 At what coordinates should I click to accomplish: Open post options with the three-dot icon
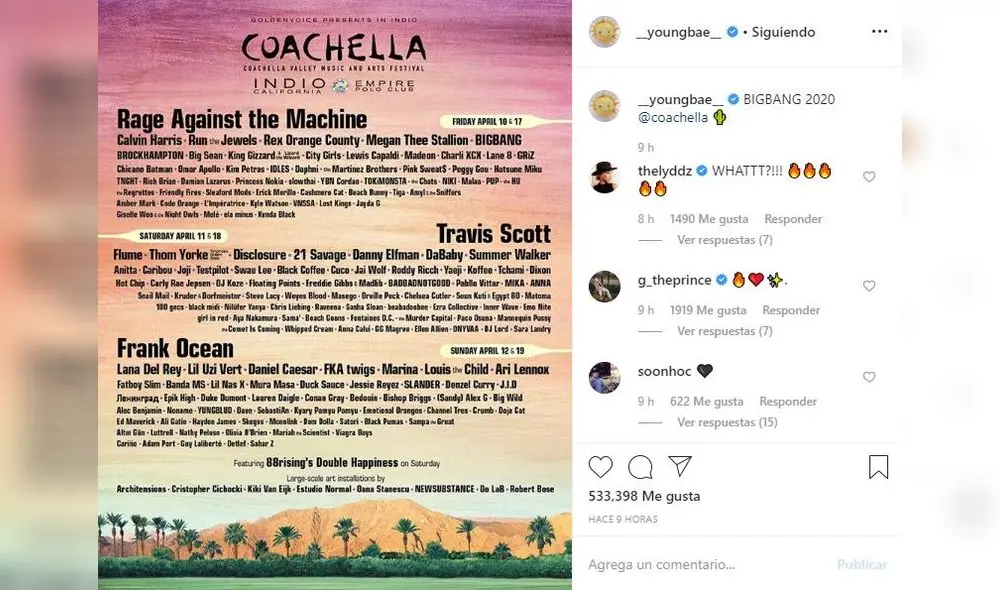(x=878, y=31)
